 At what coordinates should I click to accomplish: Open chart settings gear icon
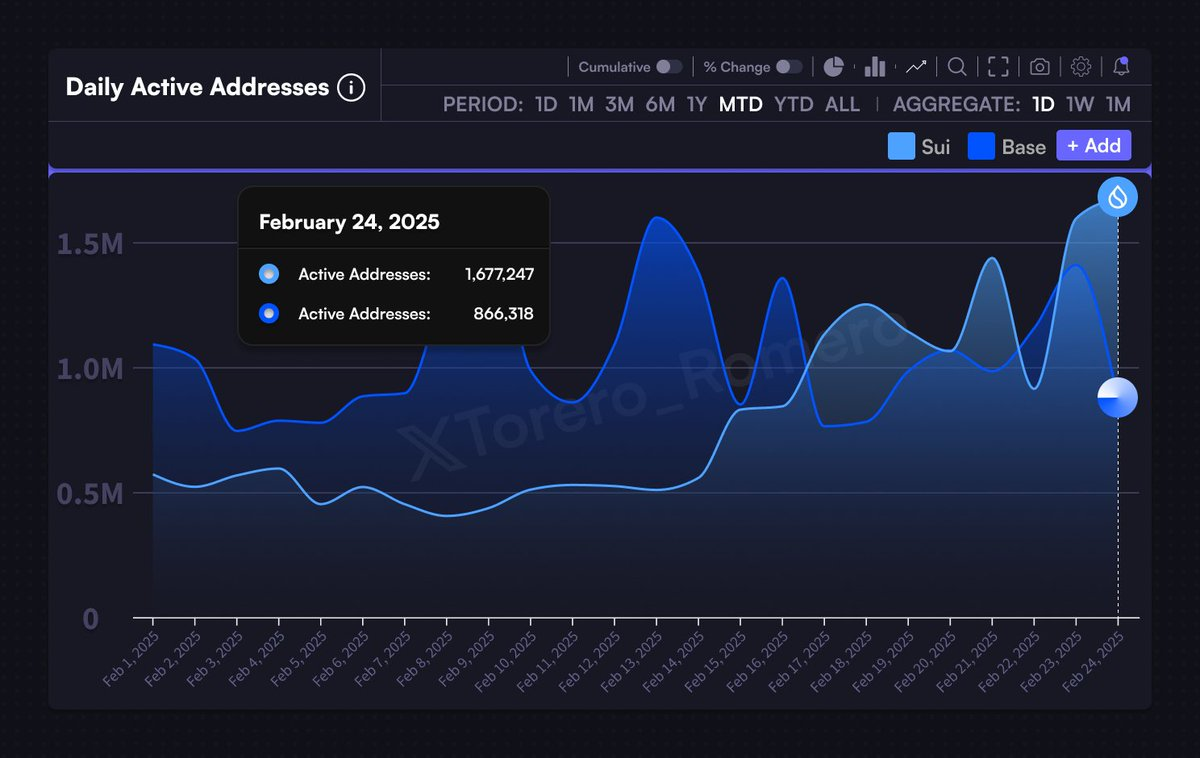click(1081, 67)
